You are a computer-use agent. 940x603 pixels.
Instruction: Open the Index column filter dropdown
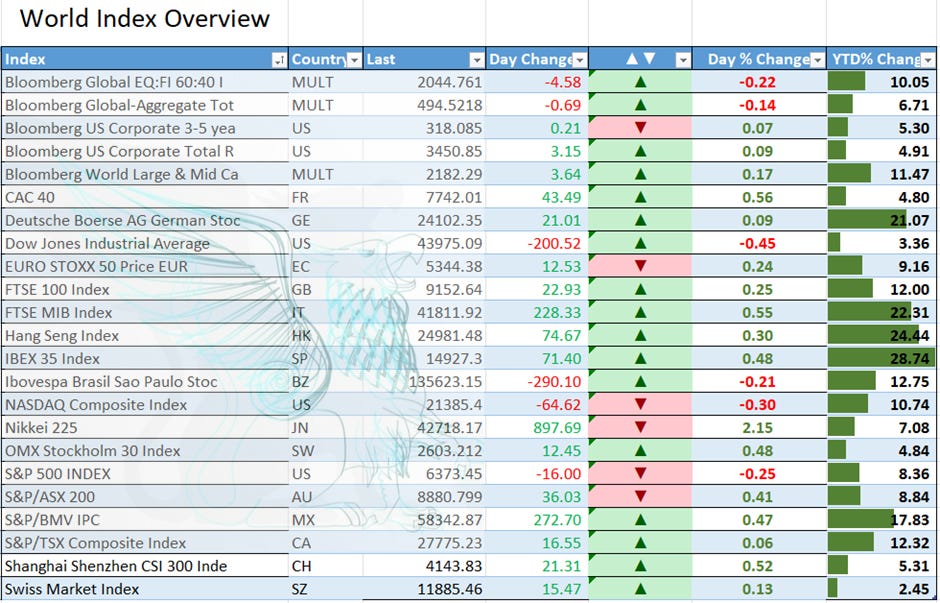point(279,60)
